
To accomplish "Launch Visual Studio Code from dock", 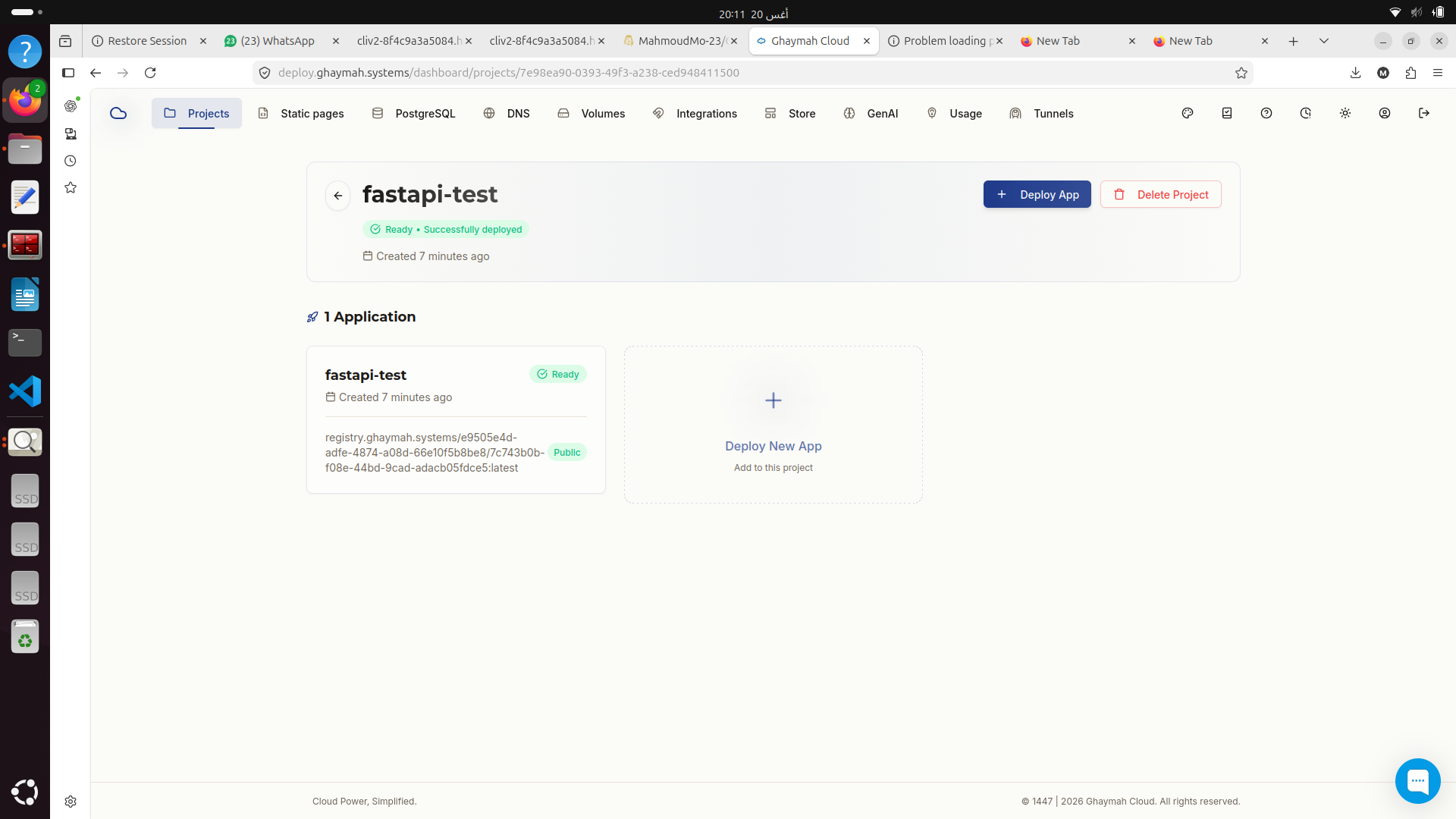I will pyautogui.click(x=25, y=391).
